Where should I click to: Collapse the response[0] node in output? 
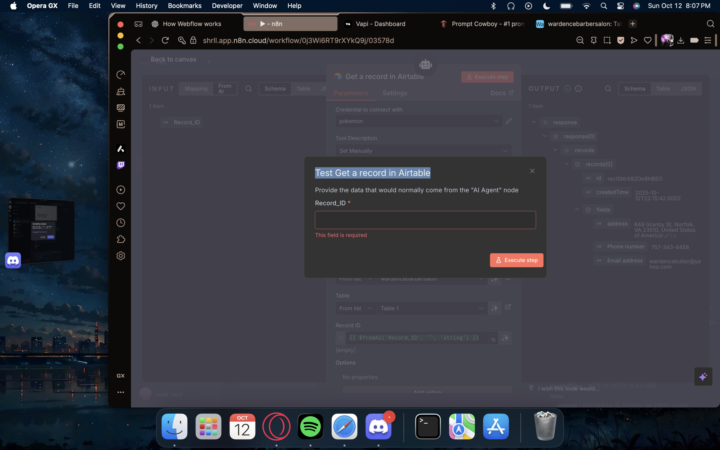(545, 136)
